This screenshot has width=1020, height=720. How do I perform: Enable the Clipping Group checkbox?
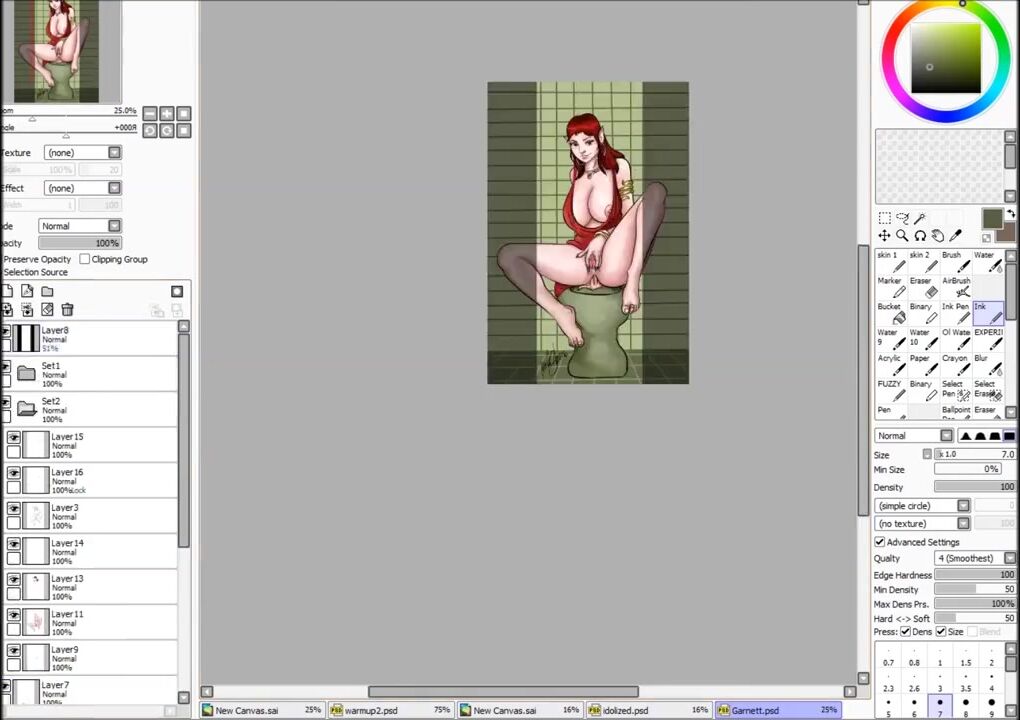click(85, 259)
